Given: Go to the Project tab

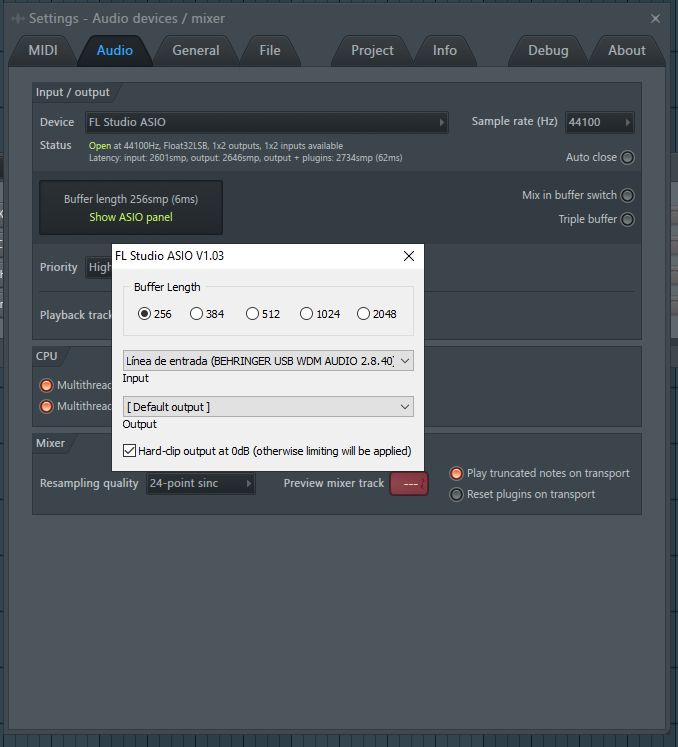Looking at the screenshot, I should point(372,50).
